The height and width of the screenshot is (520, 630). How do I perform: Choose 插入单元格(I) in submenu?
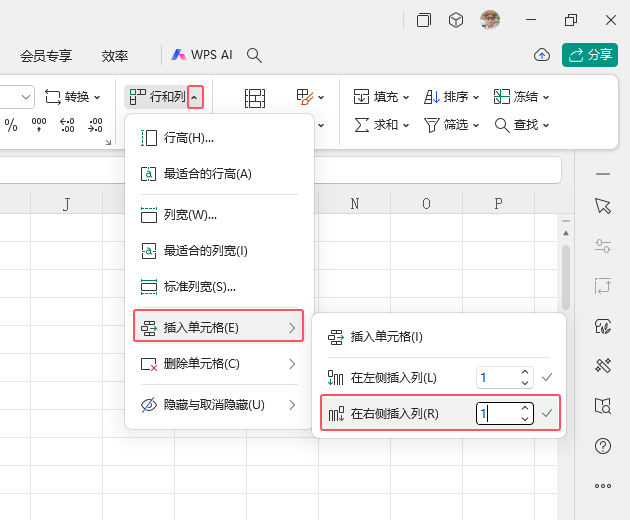point(439,337)
